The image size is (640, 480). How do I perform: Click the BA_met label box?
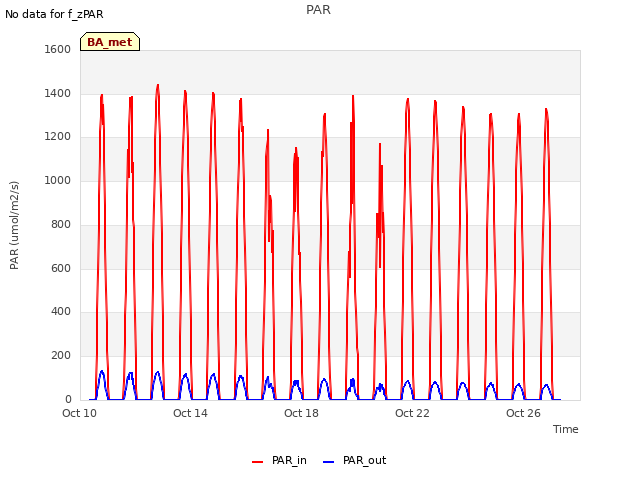(x=110, y=42)
